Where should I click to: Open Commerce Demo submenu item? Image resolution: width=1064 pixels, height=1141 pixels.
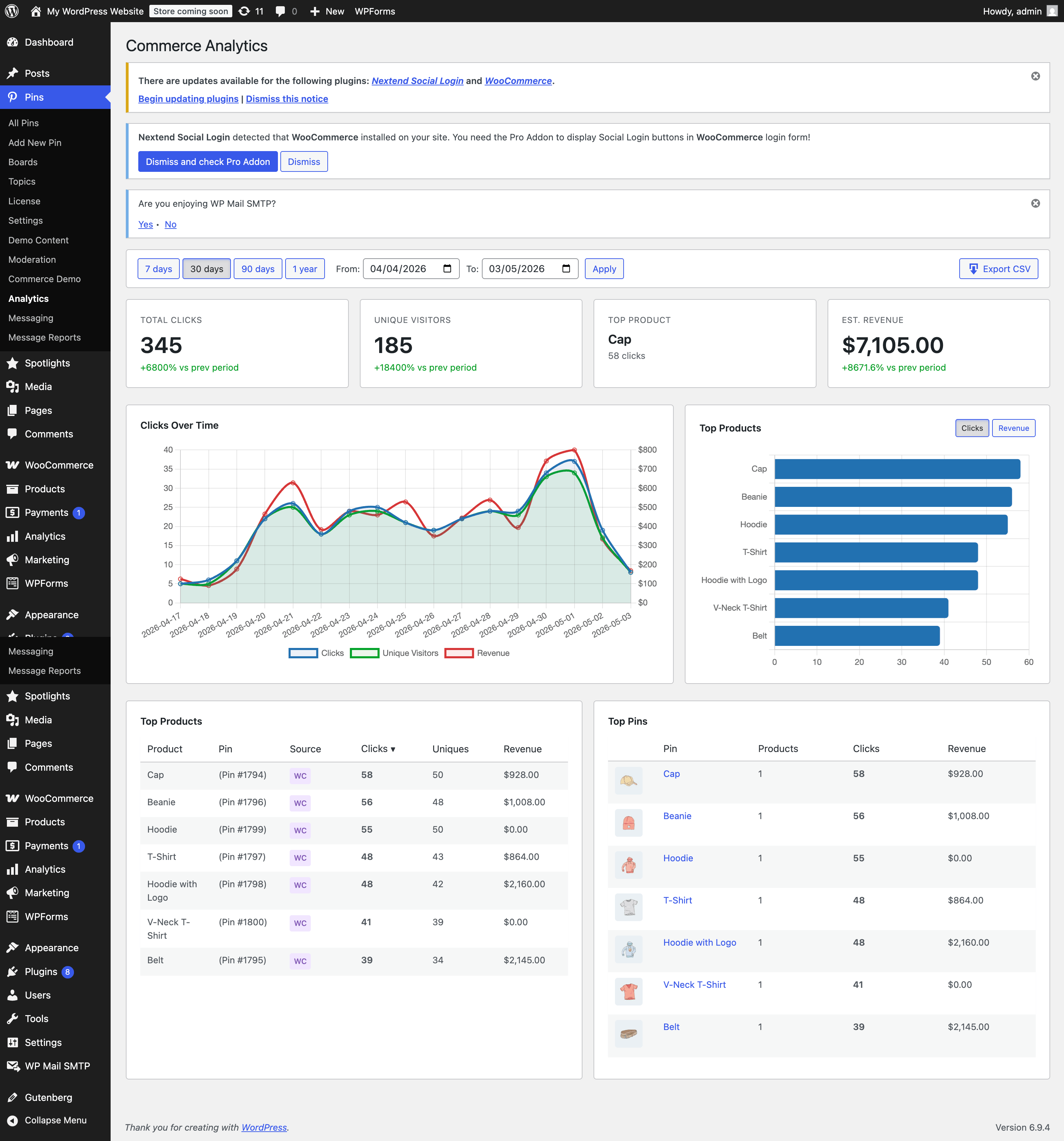(x=45, y=279)
